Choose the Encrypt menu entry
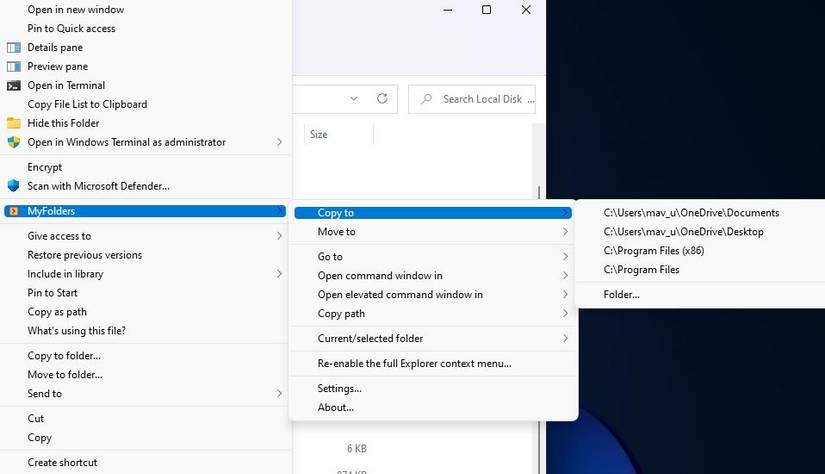The height and width of the screenshot is (474, 825). [x=45, y=167]
